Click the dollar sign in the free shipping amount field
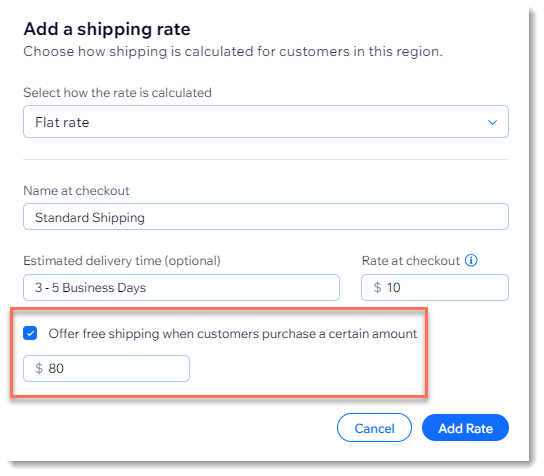The height and width of the screenshot is (476, 544). point(39,368)
